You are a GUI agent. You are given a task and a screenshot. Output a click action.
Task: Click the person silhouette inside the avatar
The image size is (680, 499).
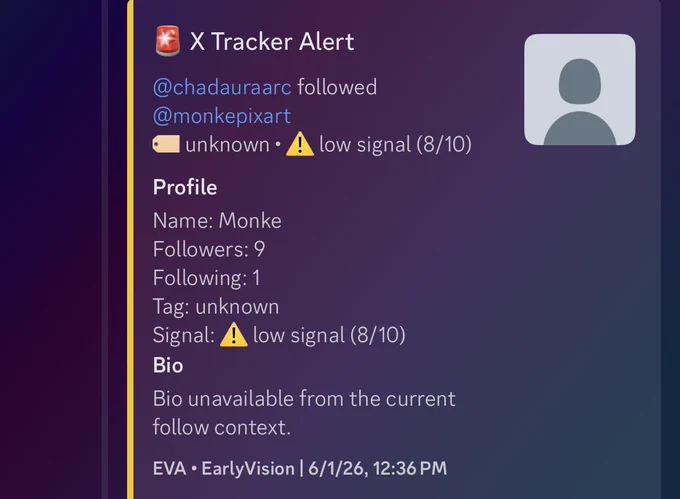coord(580,102)
